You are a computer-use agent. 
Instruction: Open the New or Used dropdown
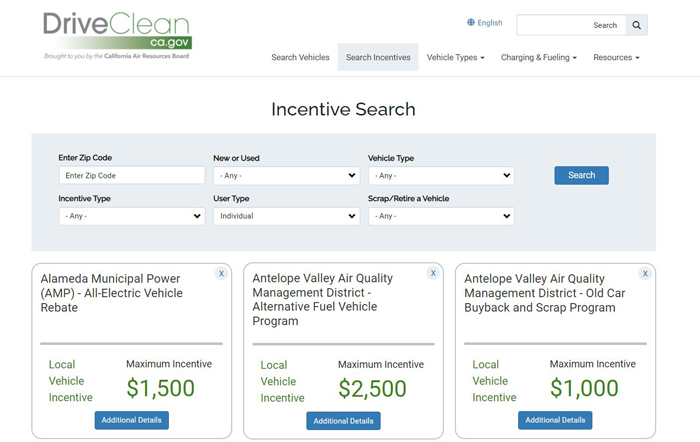(287, 175)
